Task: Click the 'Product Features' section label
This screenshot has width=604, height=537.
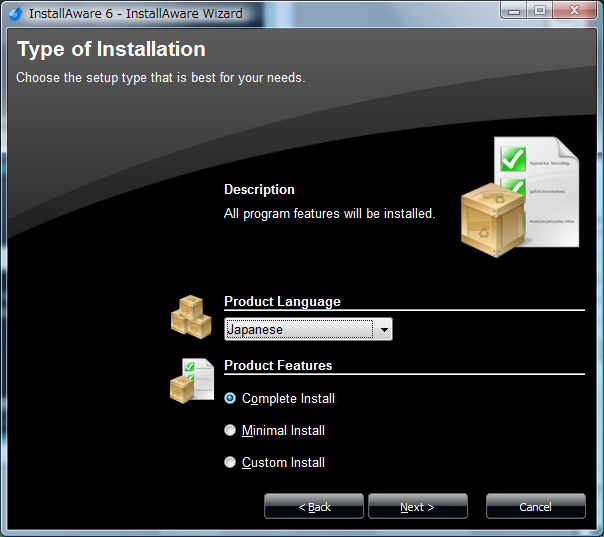Action: click(x=278, y=365)
